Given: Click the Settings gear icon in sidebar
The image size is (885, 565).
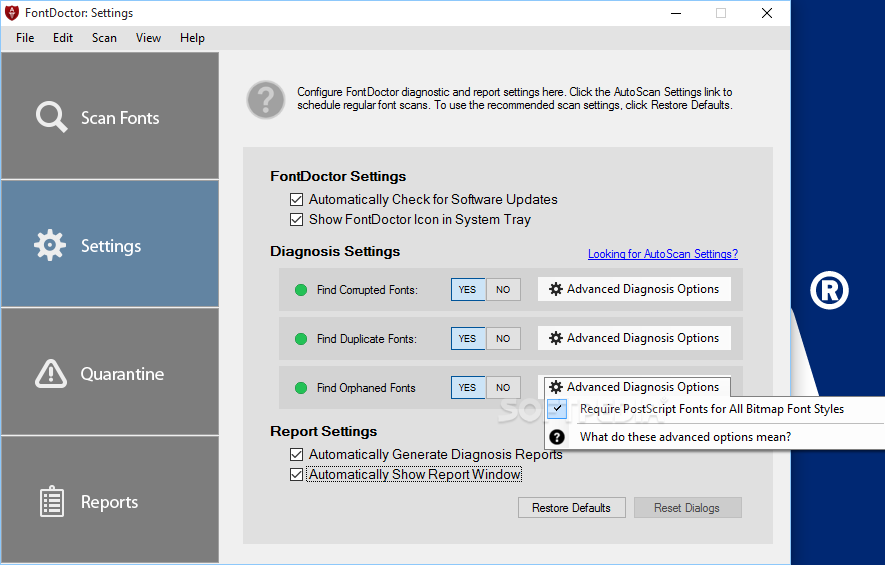Looking at the screenshot, I should pos(50,245).
